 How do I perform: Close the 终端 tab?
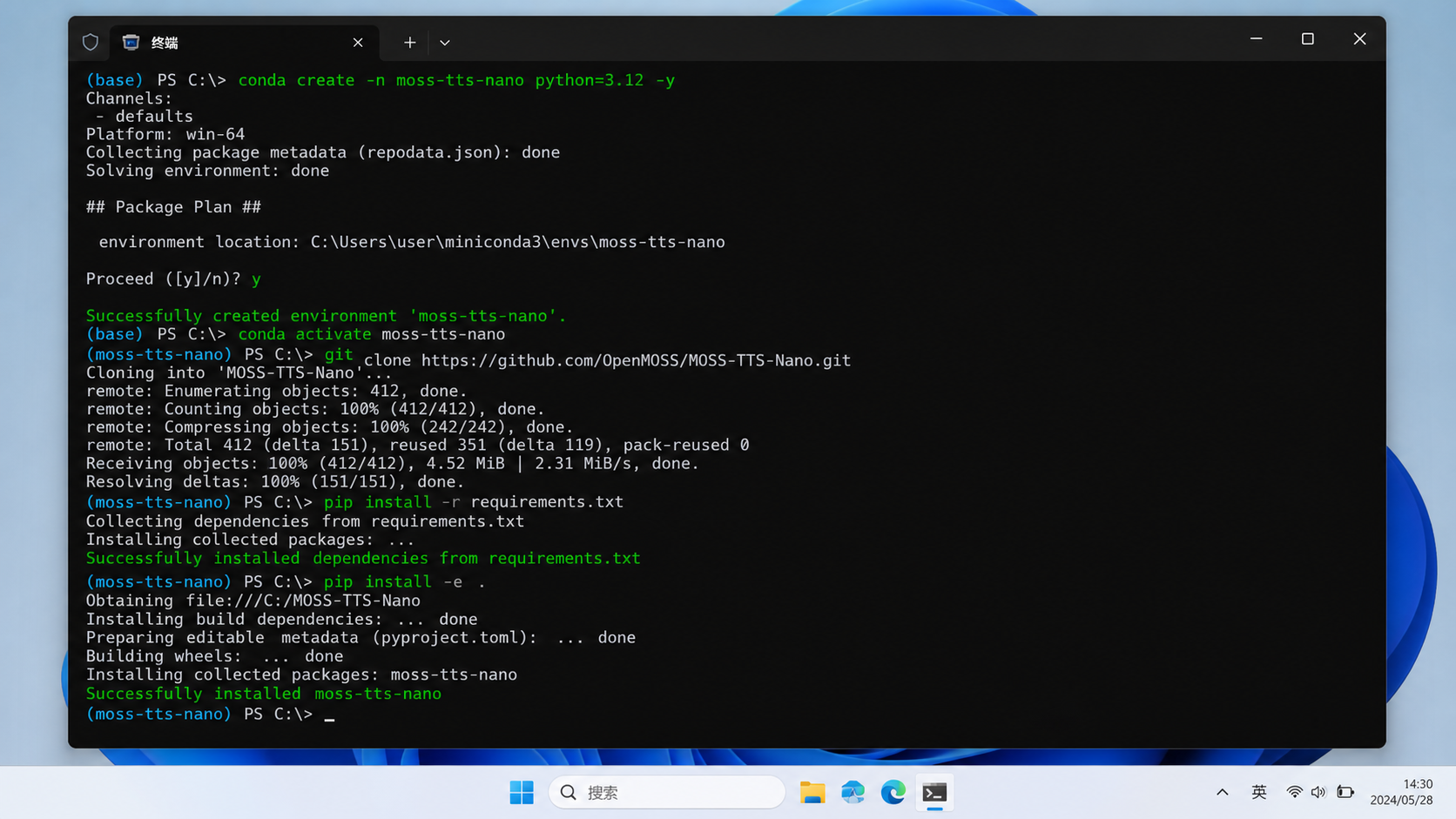coord(358,42)
